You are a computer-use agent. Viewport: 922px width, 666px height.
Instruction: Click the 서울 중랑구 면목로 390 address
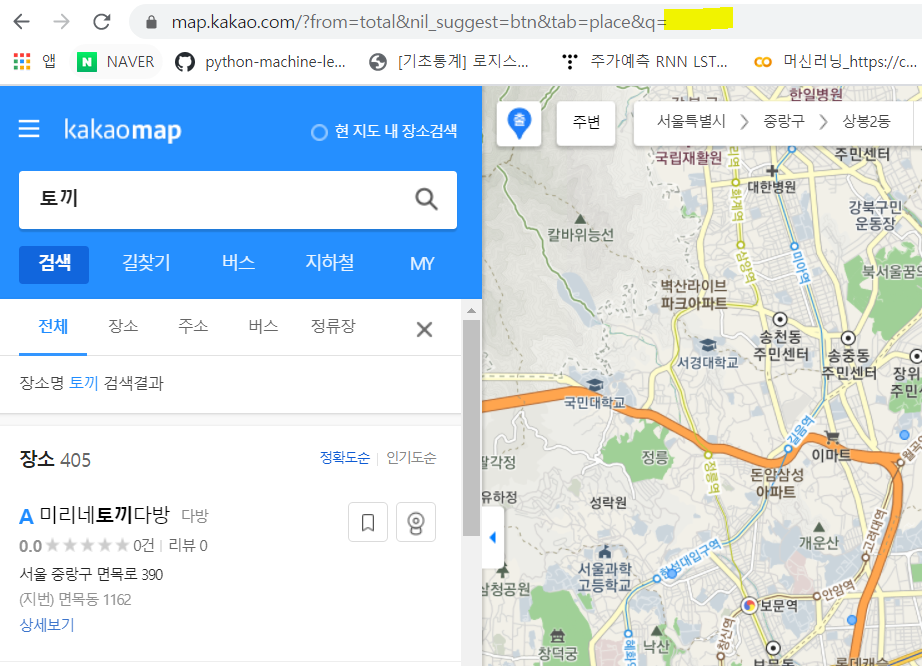tap(91, 574)
